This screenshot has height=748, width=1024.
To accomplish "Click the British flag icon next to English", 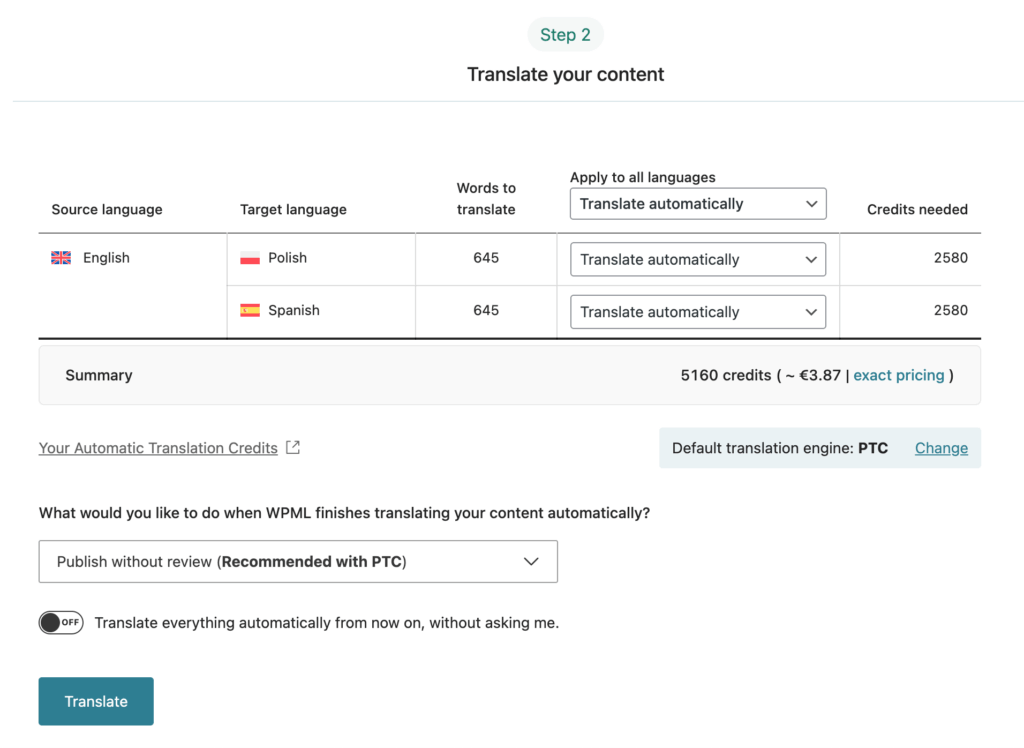I will (x=60, y=257).
